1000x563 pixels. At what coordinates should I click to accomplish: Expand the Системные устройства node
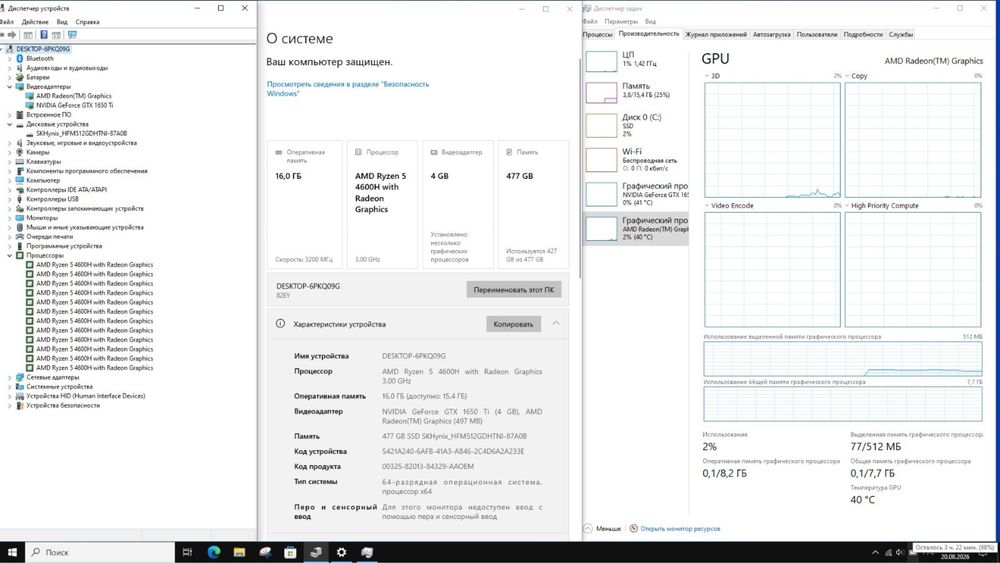10,386
